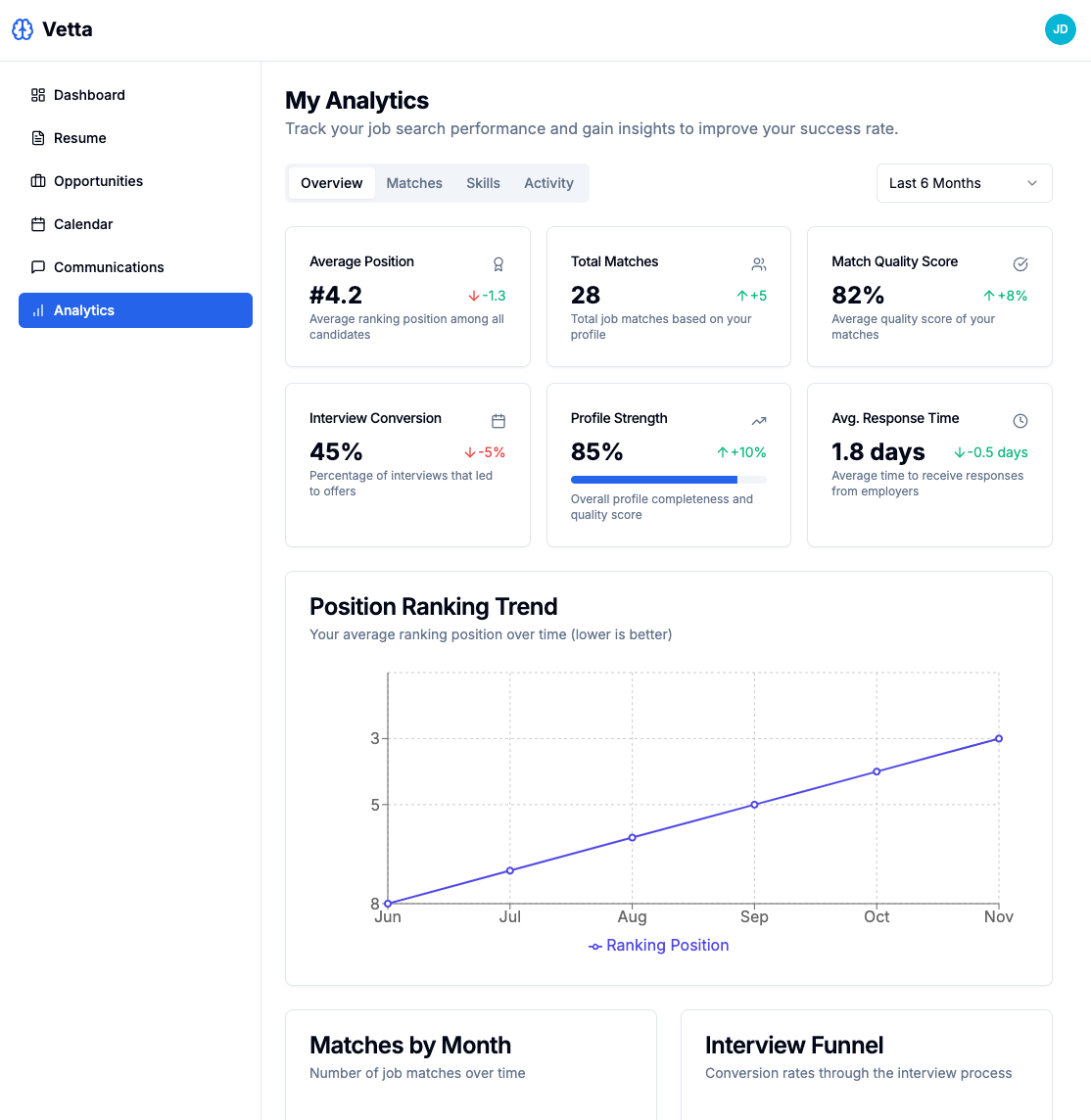Click the award icon on Average Position card
Image resolution: width=1091 pixels, height=1120 pixels.
[498, 264]
